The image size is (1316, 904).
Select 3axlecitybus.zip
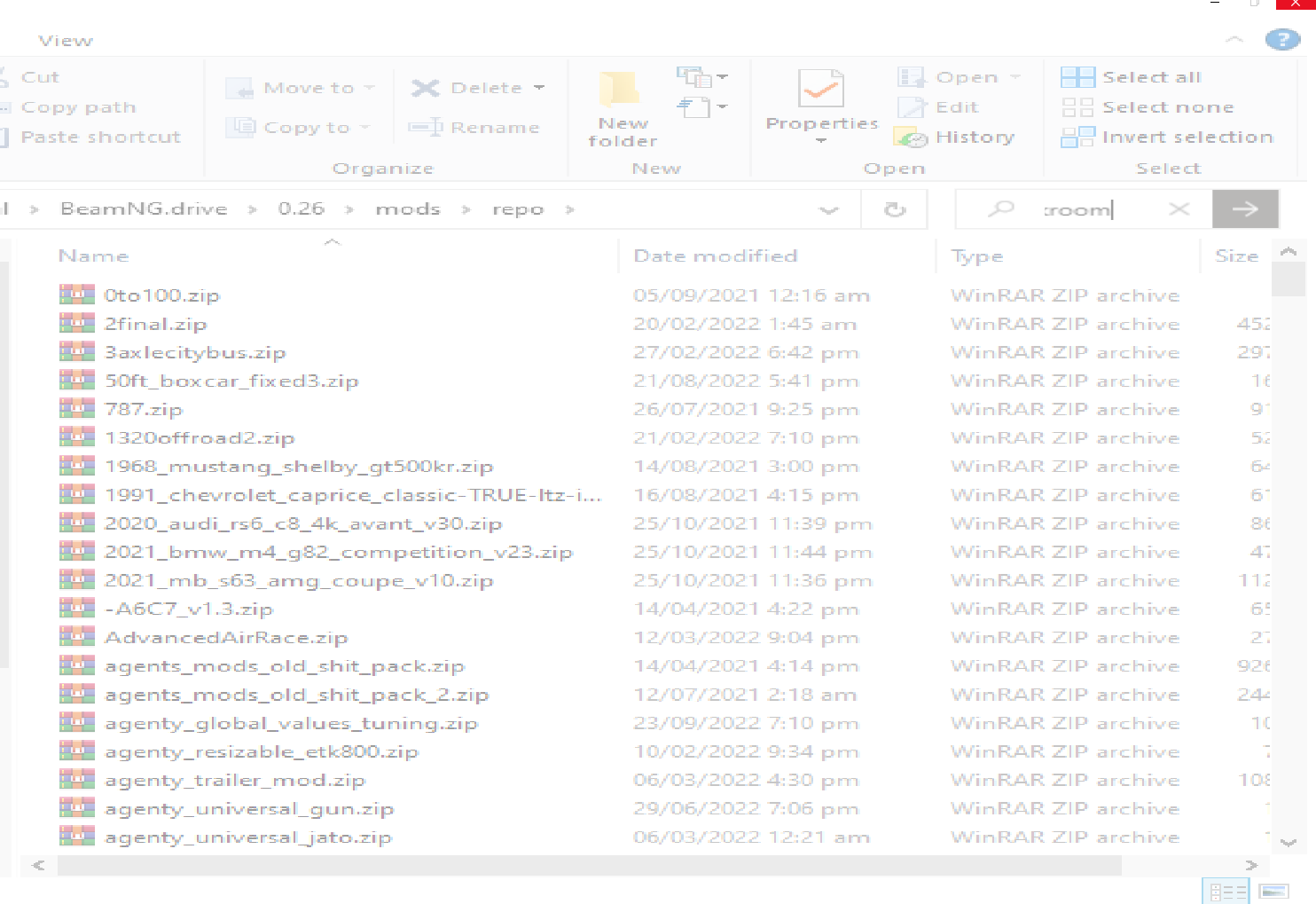click(x=195, y=352)
